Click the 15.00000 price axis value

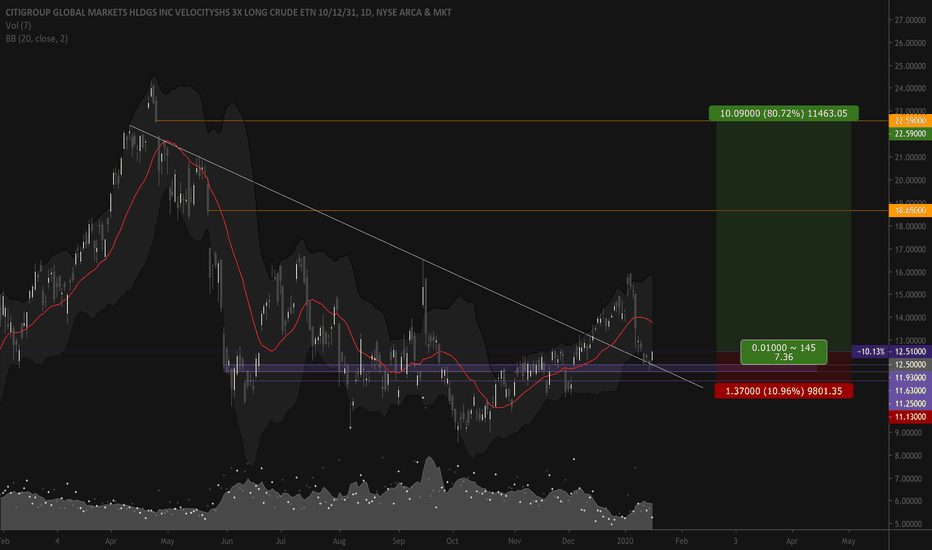click(x=911, y=295)
